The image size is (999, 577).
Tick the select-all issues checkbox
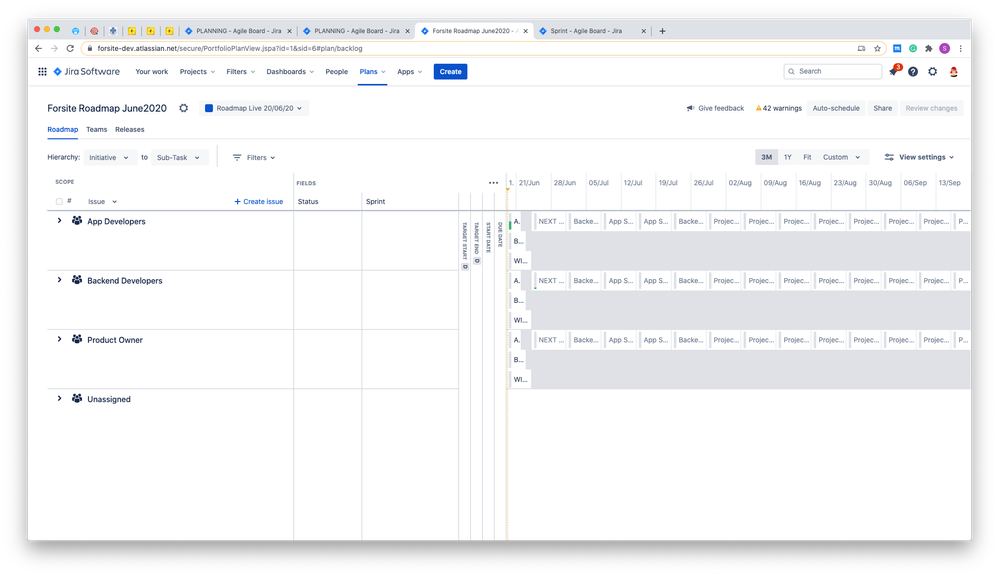click(59, 202)
